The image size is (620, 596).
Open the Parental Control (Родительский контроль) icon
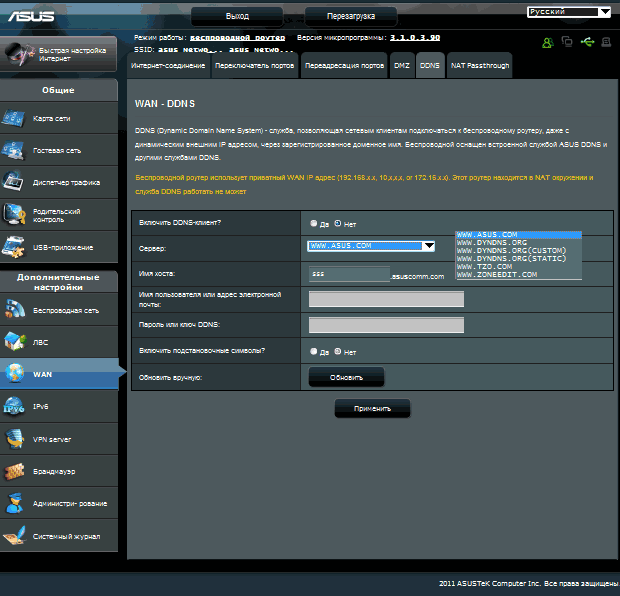(x=13, y=214)
